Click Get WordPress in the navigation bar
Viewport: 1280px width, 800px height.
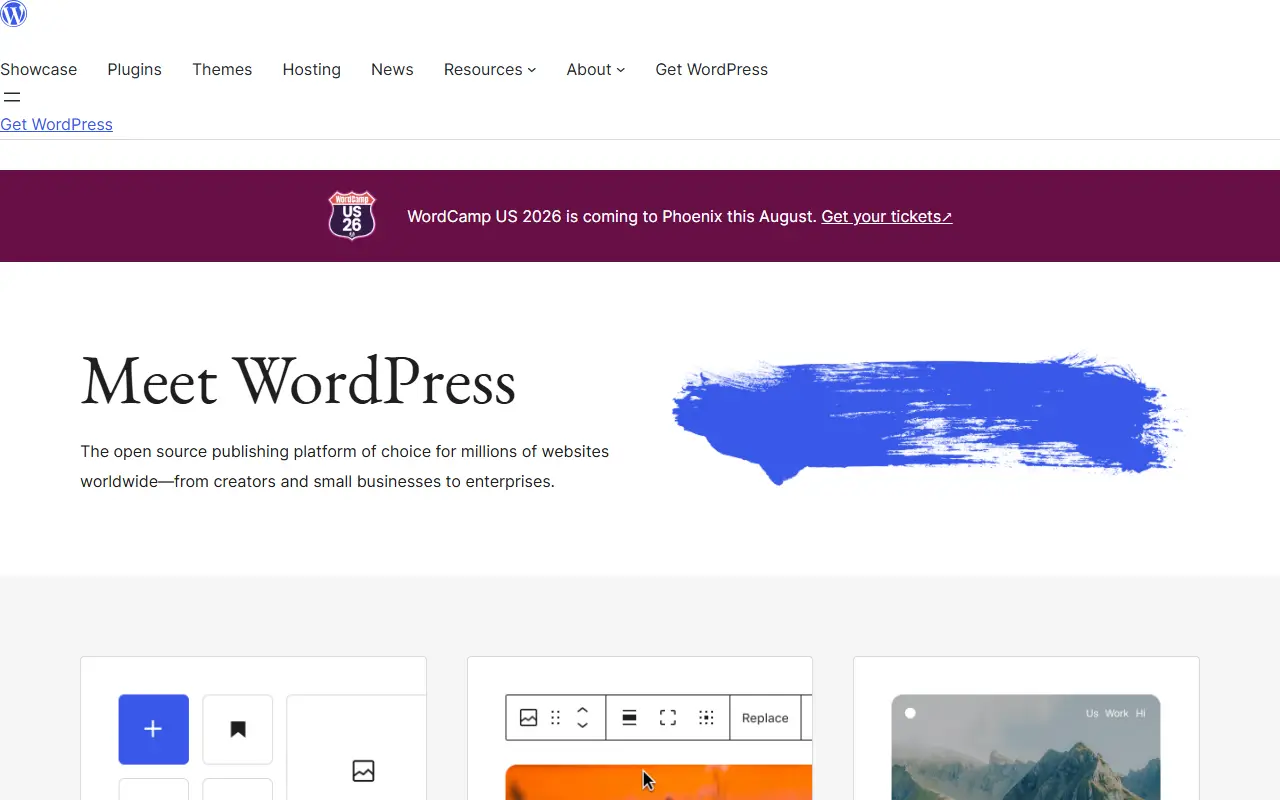point(712,69)
